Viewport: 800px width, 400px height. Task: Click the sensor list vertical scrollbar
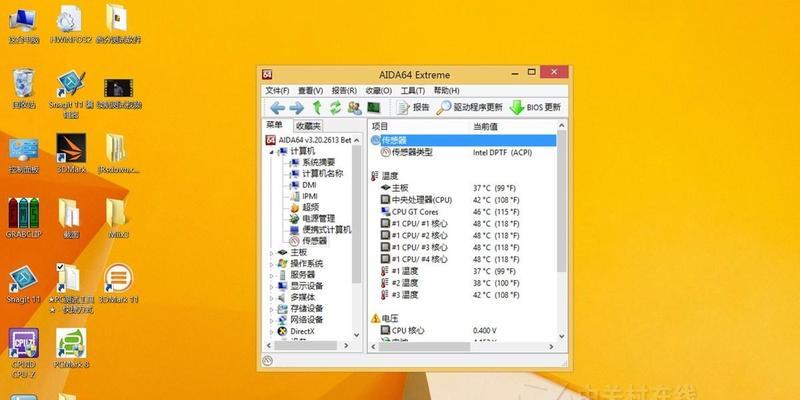point(561,202)
